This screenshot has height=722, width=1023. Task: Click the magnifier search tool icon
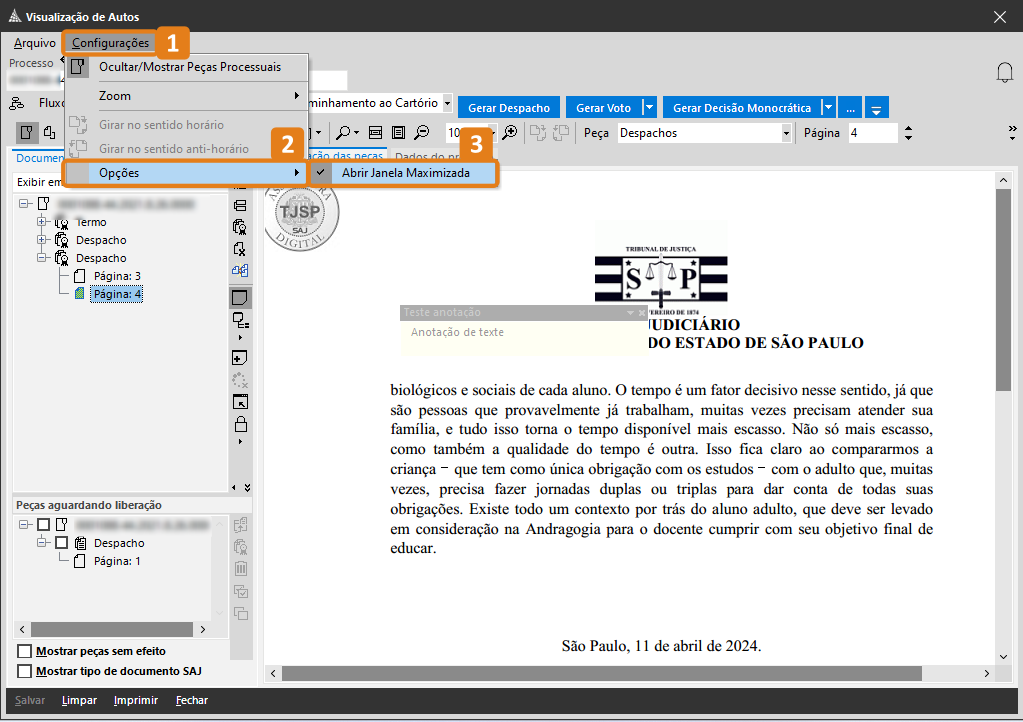[343, 133]
